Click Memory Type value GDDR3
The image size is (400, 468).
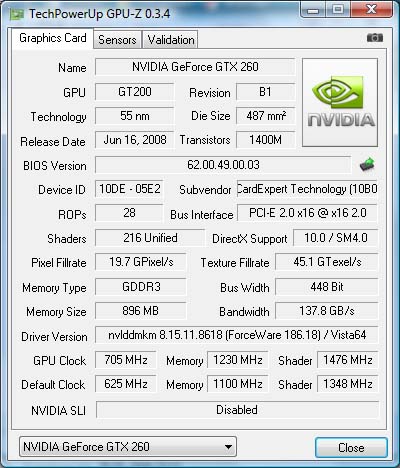coord(140,287)
